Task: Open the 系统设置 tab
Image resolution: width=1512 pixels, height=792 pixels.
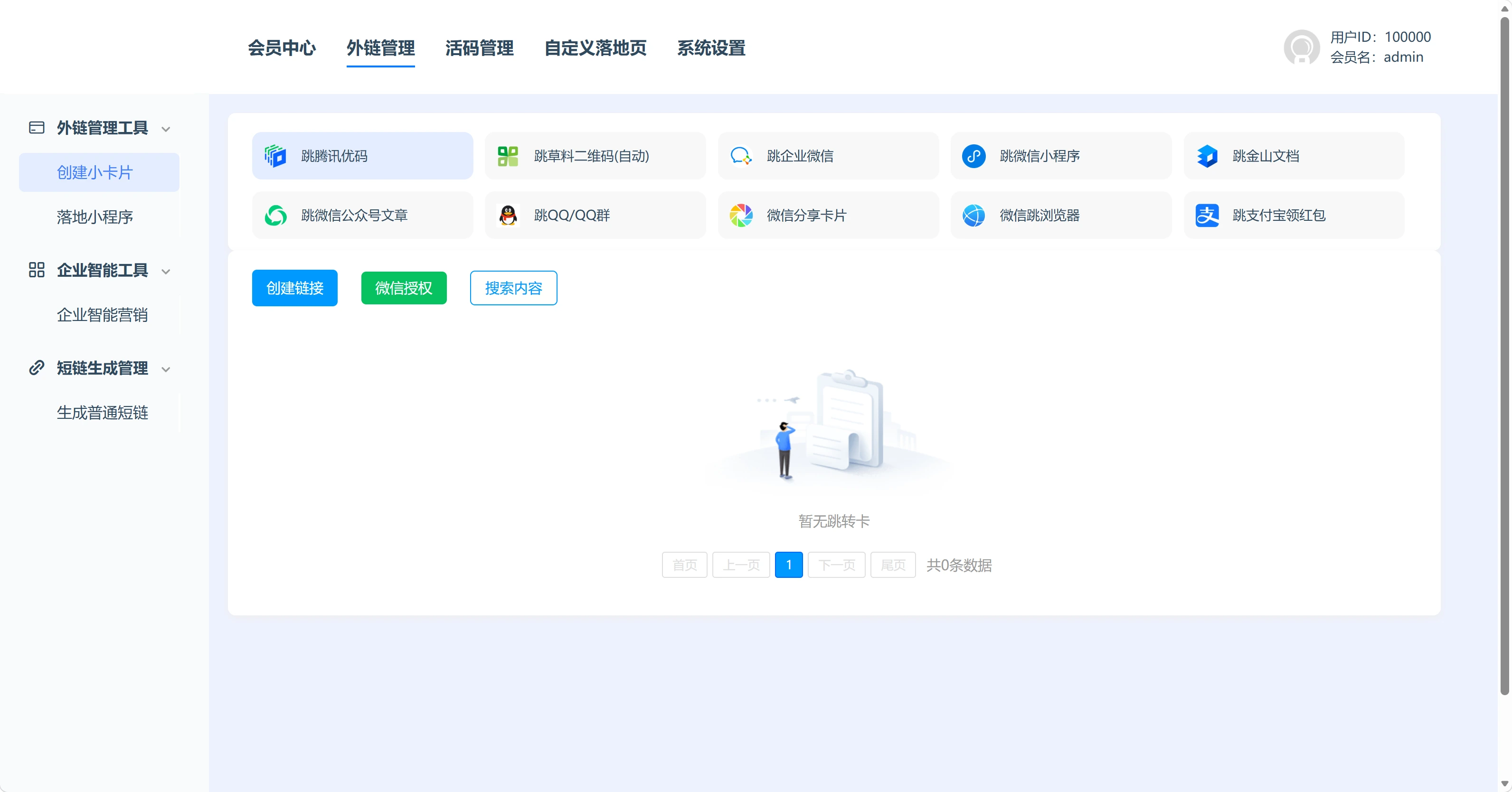Action: tap(711, 48)
